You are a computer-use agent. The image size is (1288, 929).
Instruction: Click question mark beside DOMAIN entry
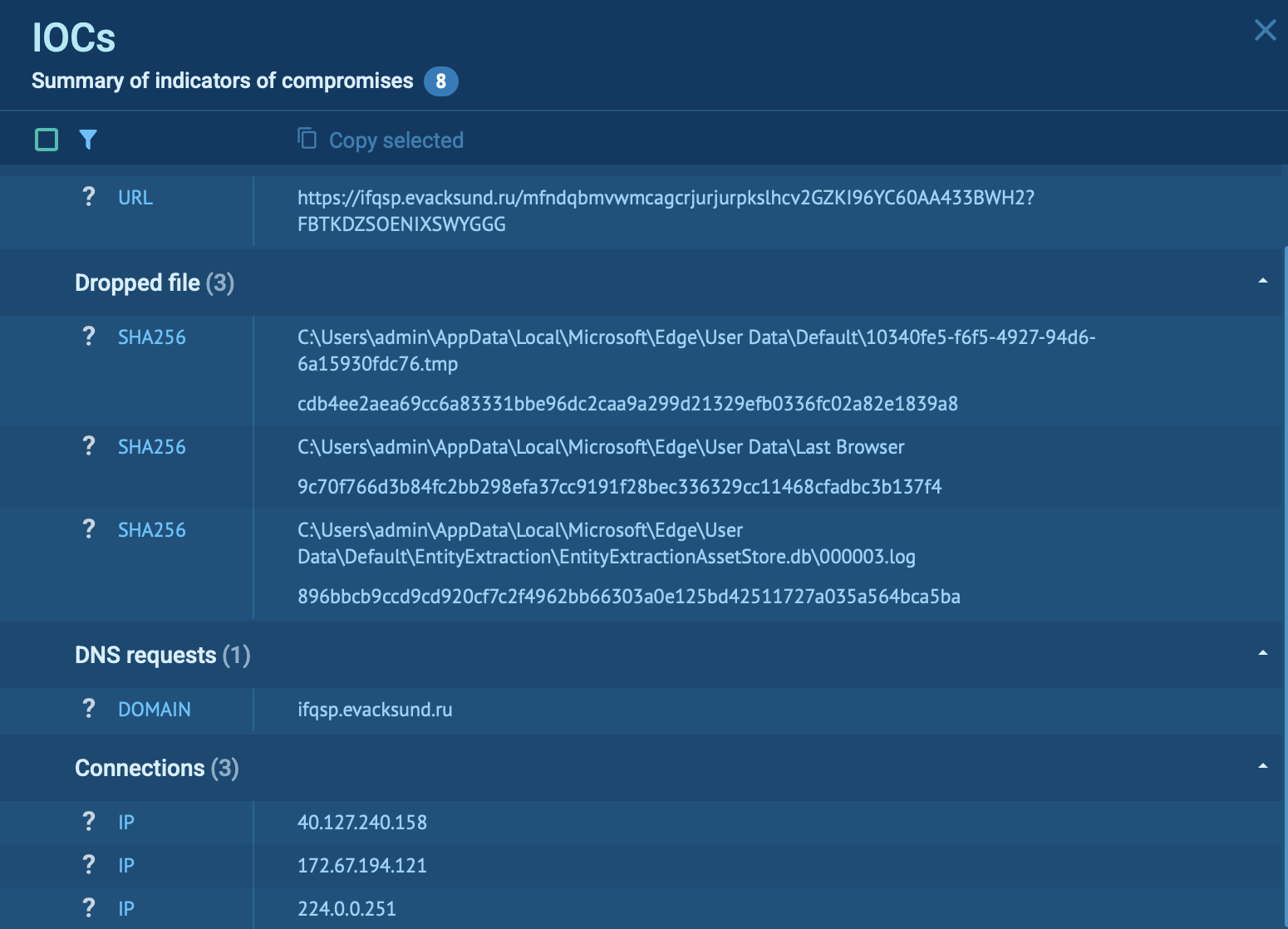[89, 709]
